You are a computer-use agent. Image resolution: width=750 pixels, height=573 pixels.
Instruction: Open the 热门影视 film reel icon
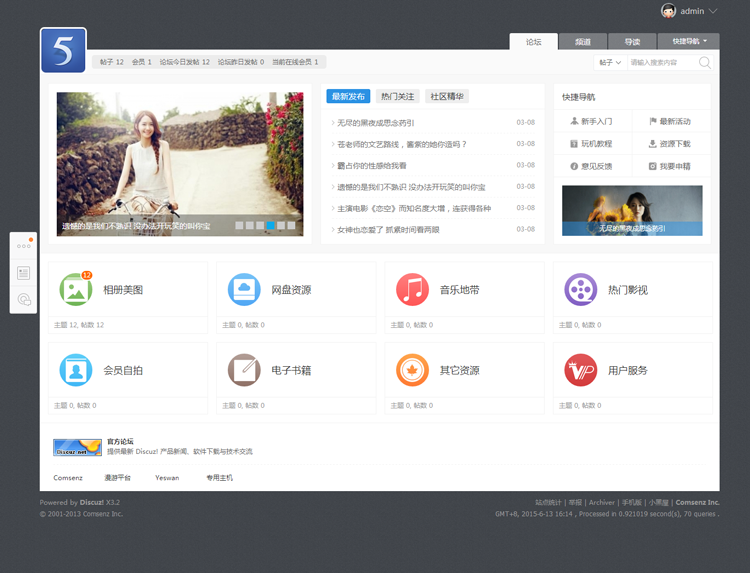tap(580, 289)
